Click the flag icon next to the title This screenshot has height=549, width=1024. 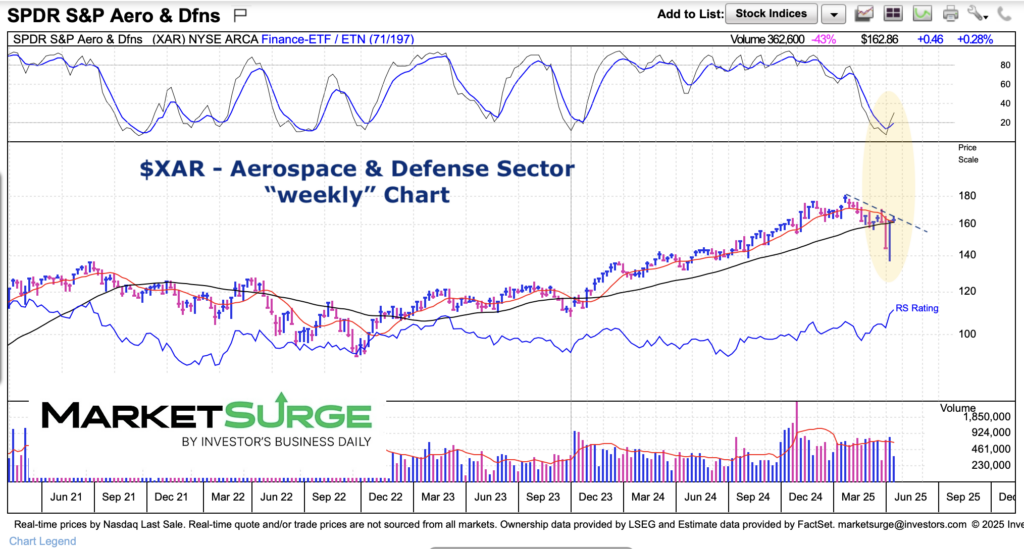tap(240, 15)
